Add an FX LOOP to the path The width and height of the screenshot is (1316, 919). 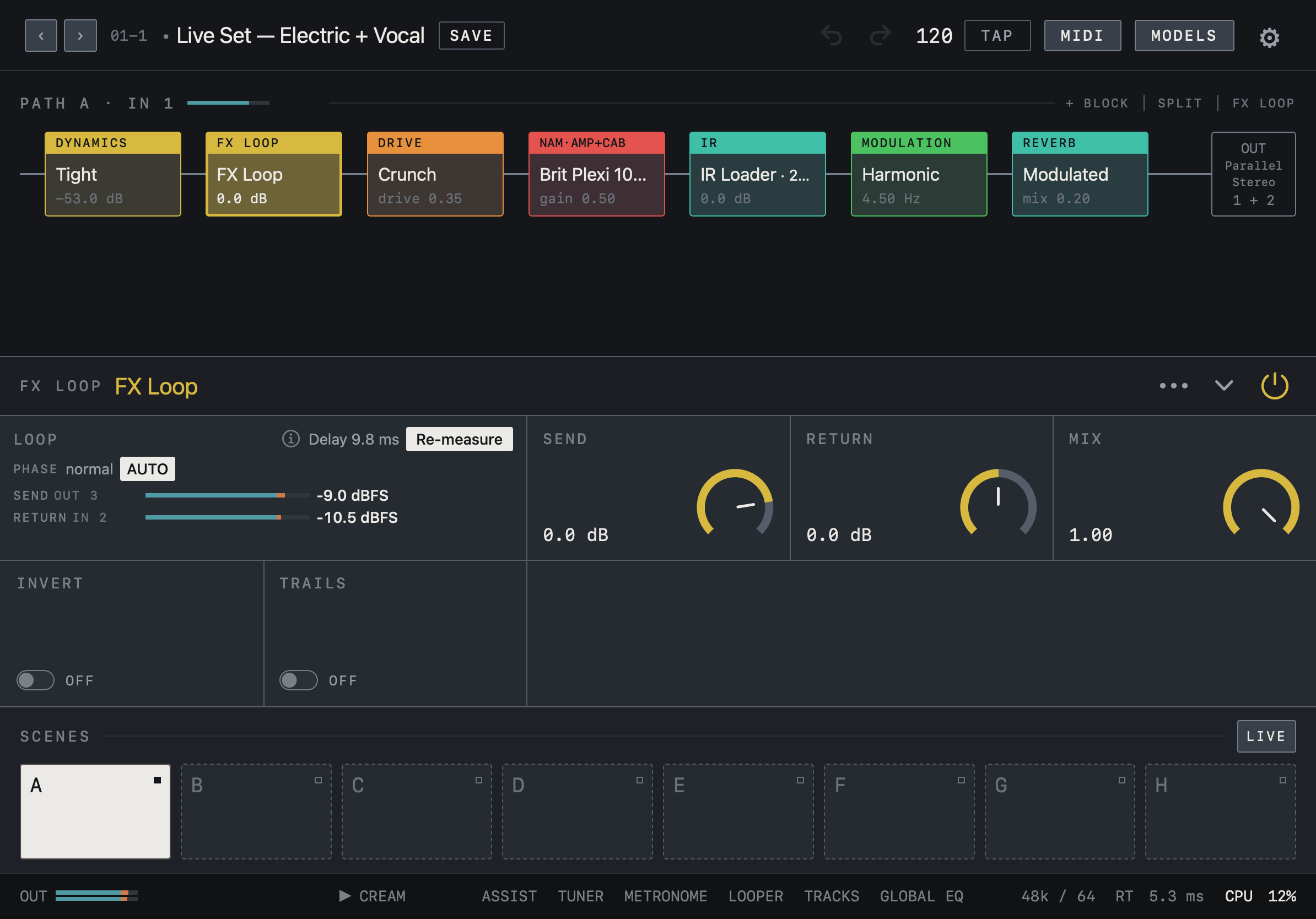[x=1263, y=103]
